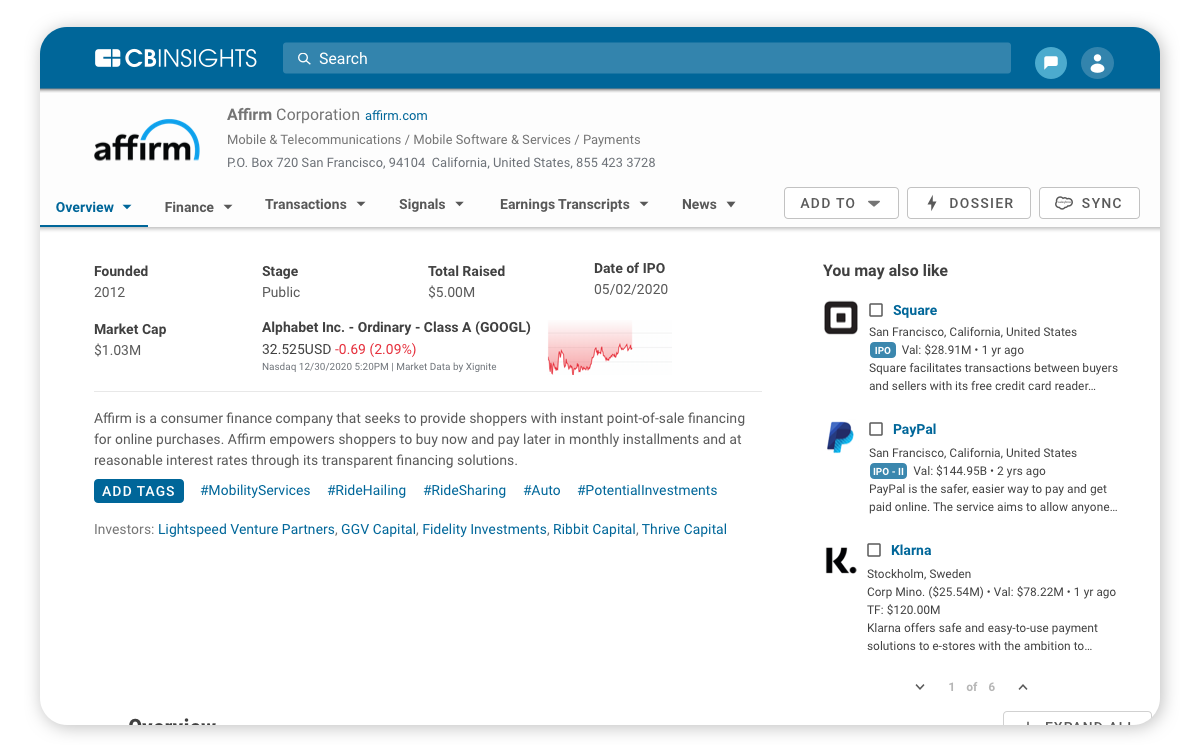This screenshot has height=752, width=1200.
Task: Open the ADD TO dropdown
Action: [x=841, y=203]
